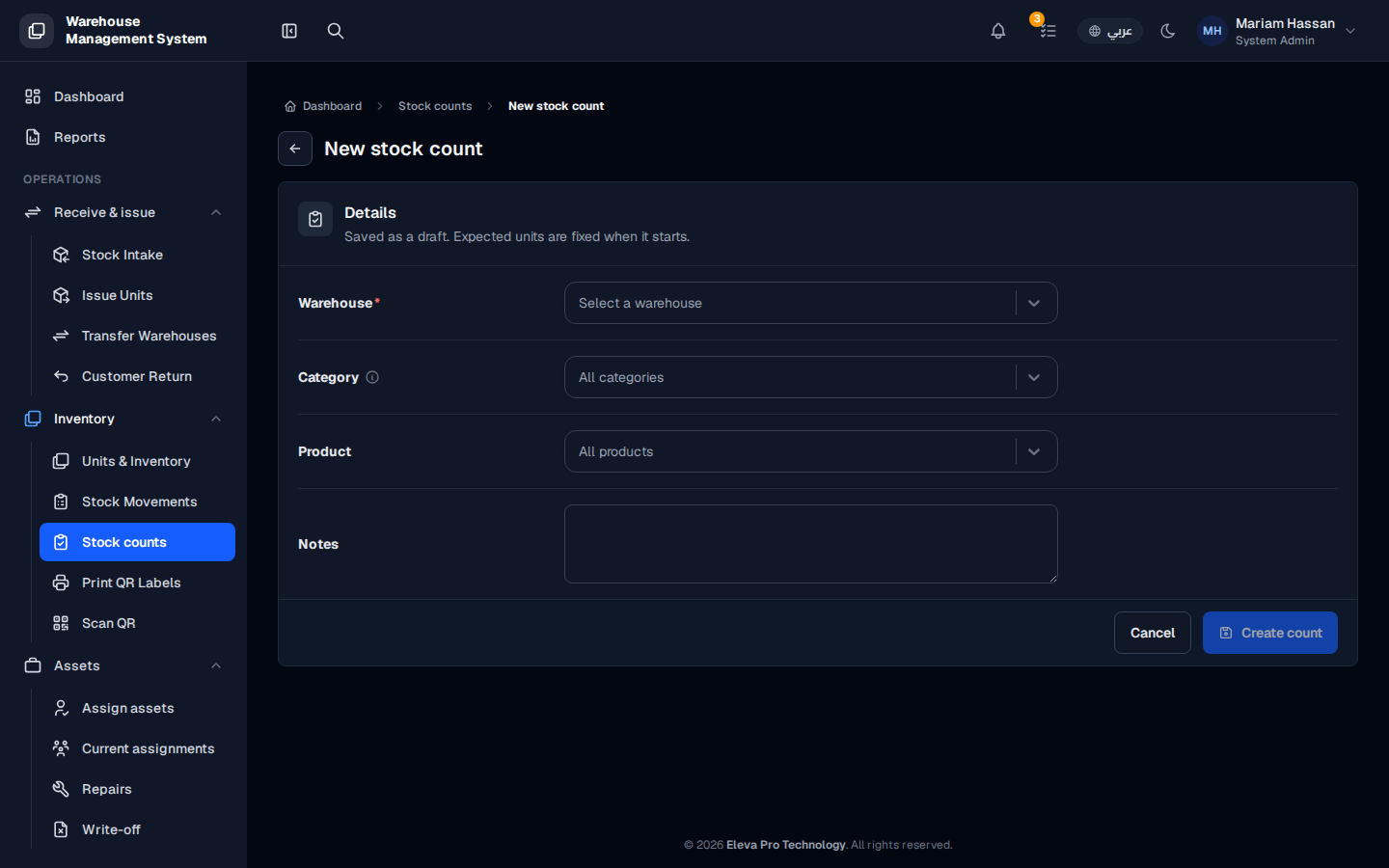Open Stock Intake page
This screenshot has height=868, width=1389.
point(137,255)
